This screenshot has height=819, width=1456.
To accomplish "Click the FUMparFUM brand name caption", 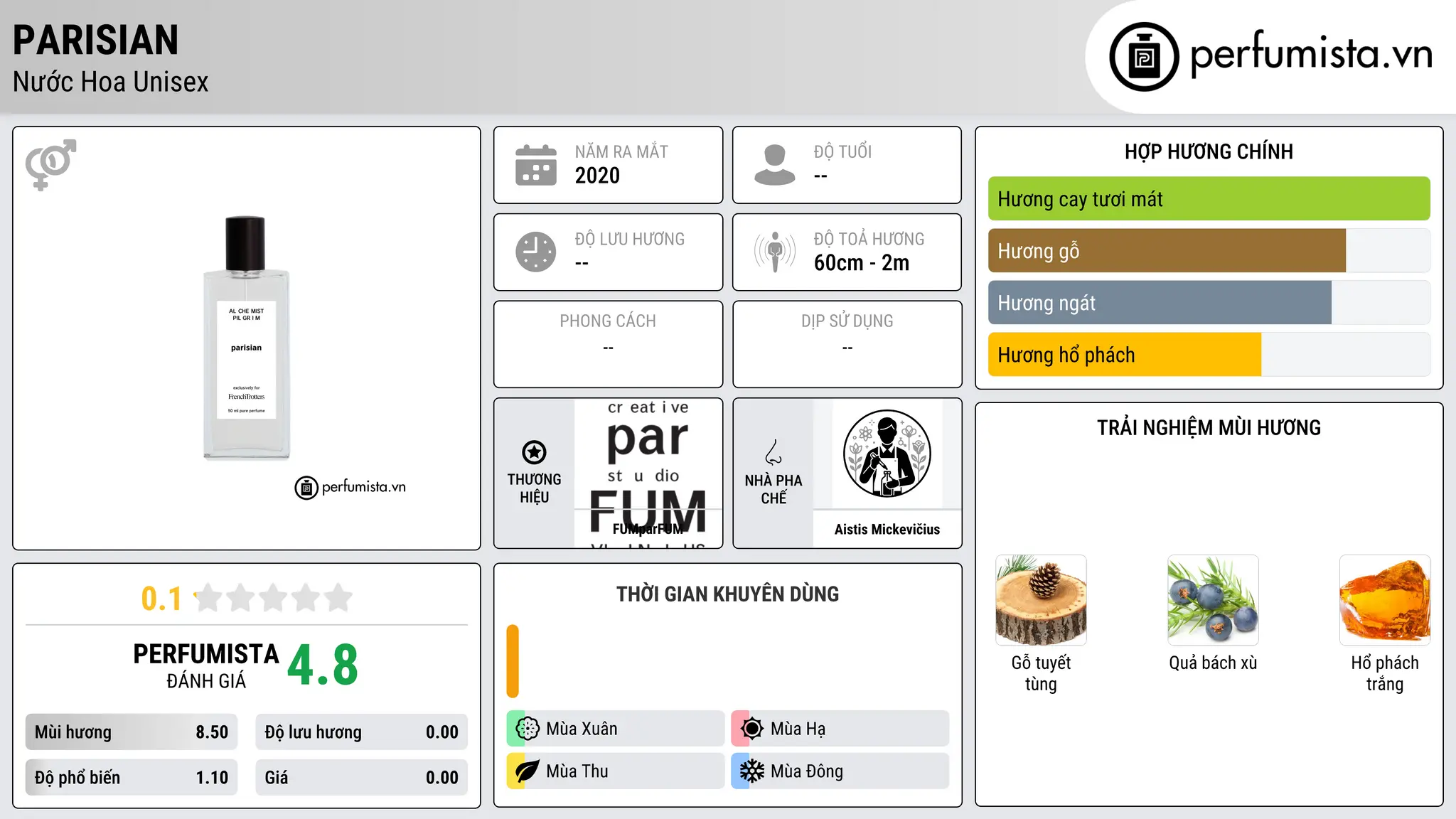I will pos(648,529).
